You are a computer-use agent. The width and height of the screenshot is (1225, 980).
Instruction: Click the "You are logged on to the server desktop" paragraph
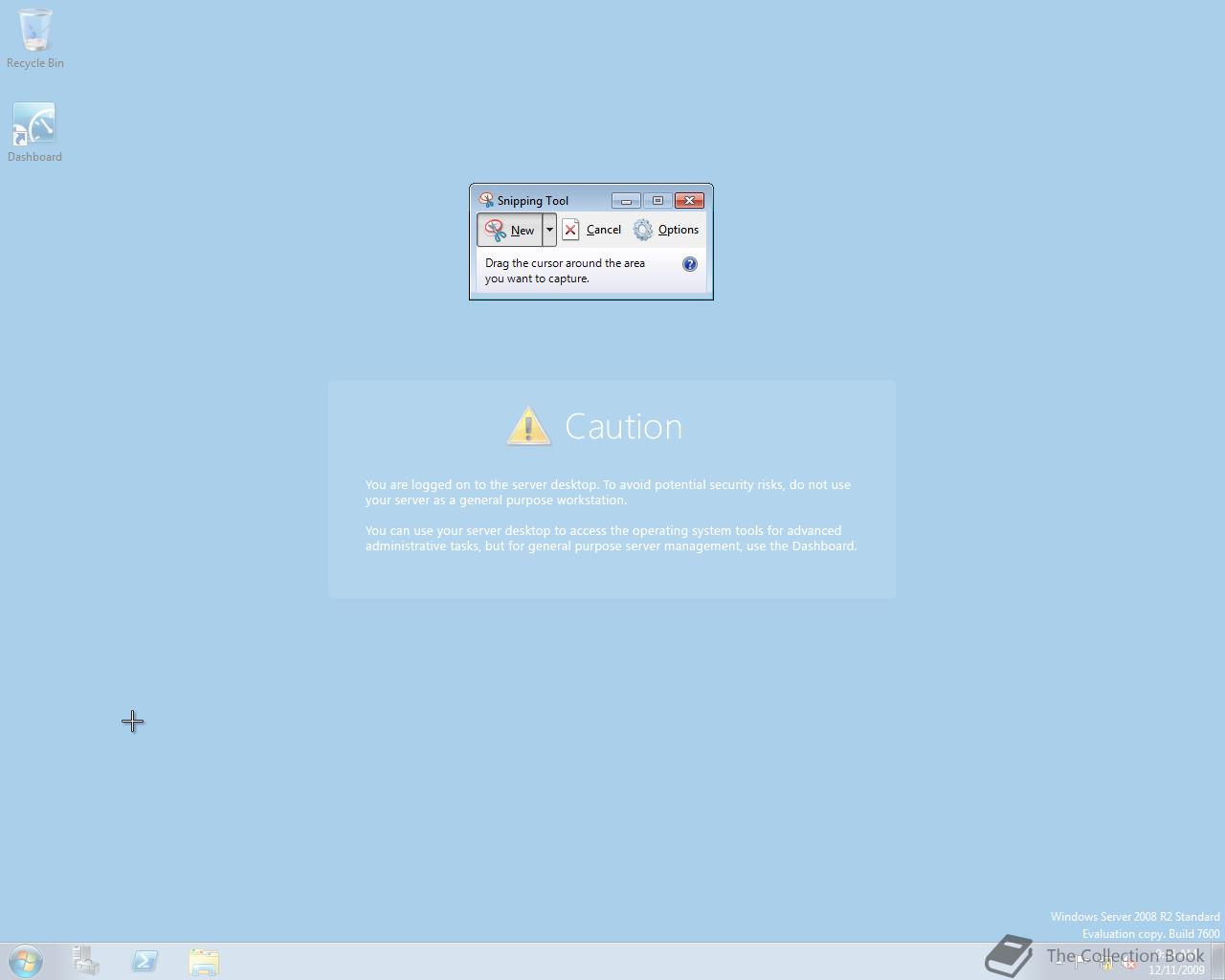tap(608, 492)
